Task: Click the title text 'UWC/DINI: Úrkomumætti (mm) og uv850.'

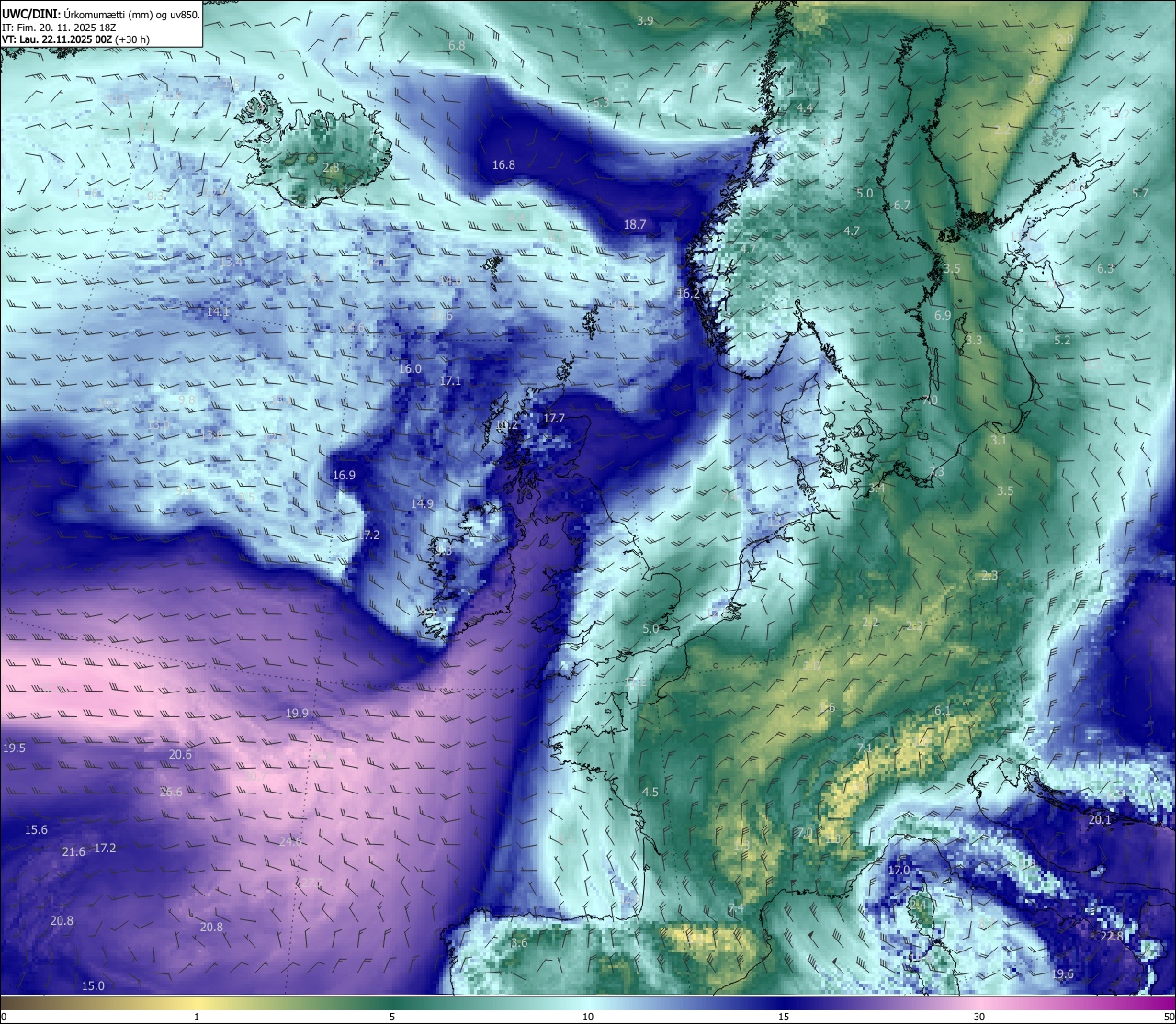Action: coord(101,14)
